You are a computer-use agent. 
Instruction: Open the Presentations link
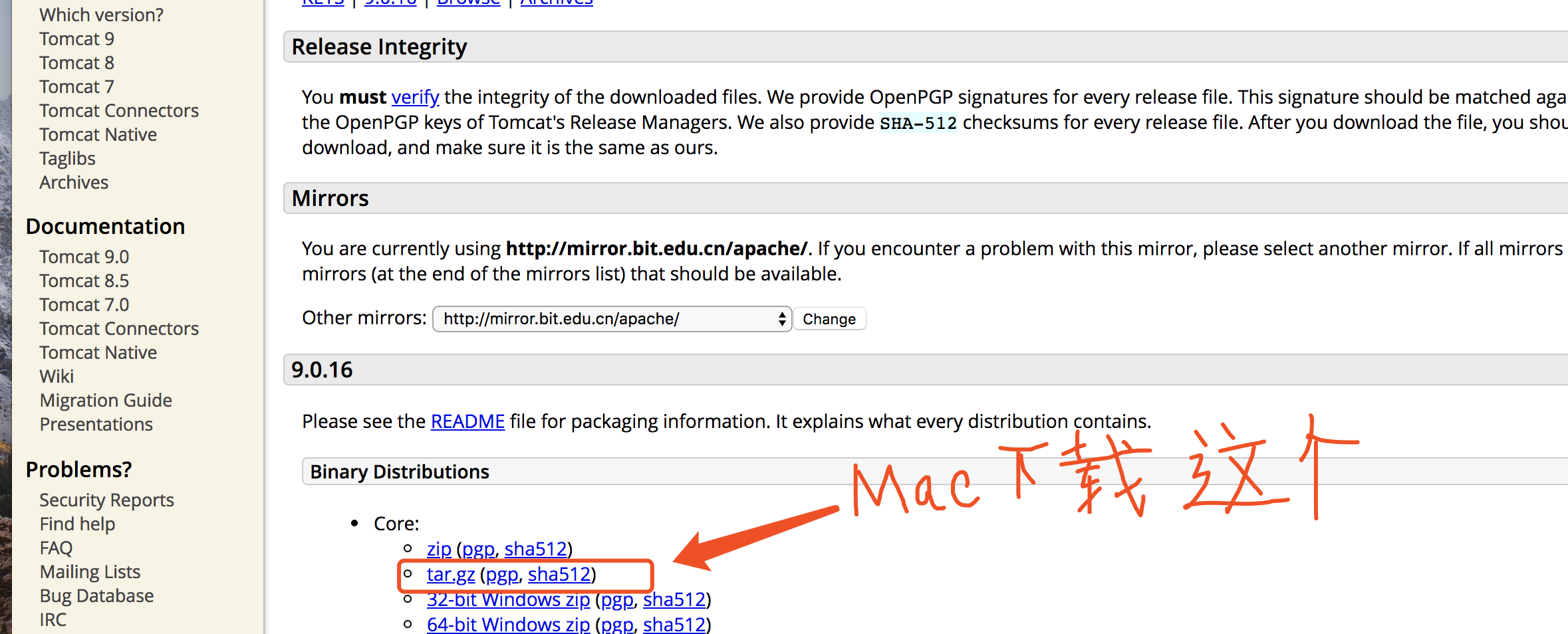pyautogui.click(x=96, y=424)
